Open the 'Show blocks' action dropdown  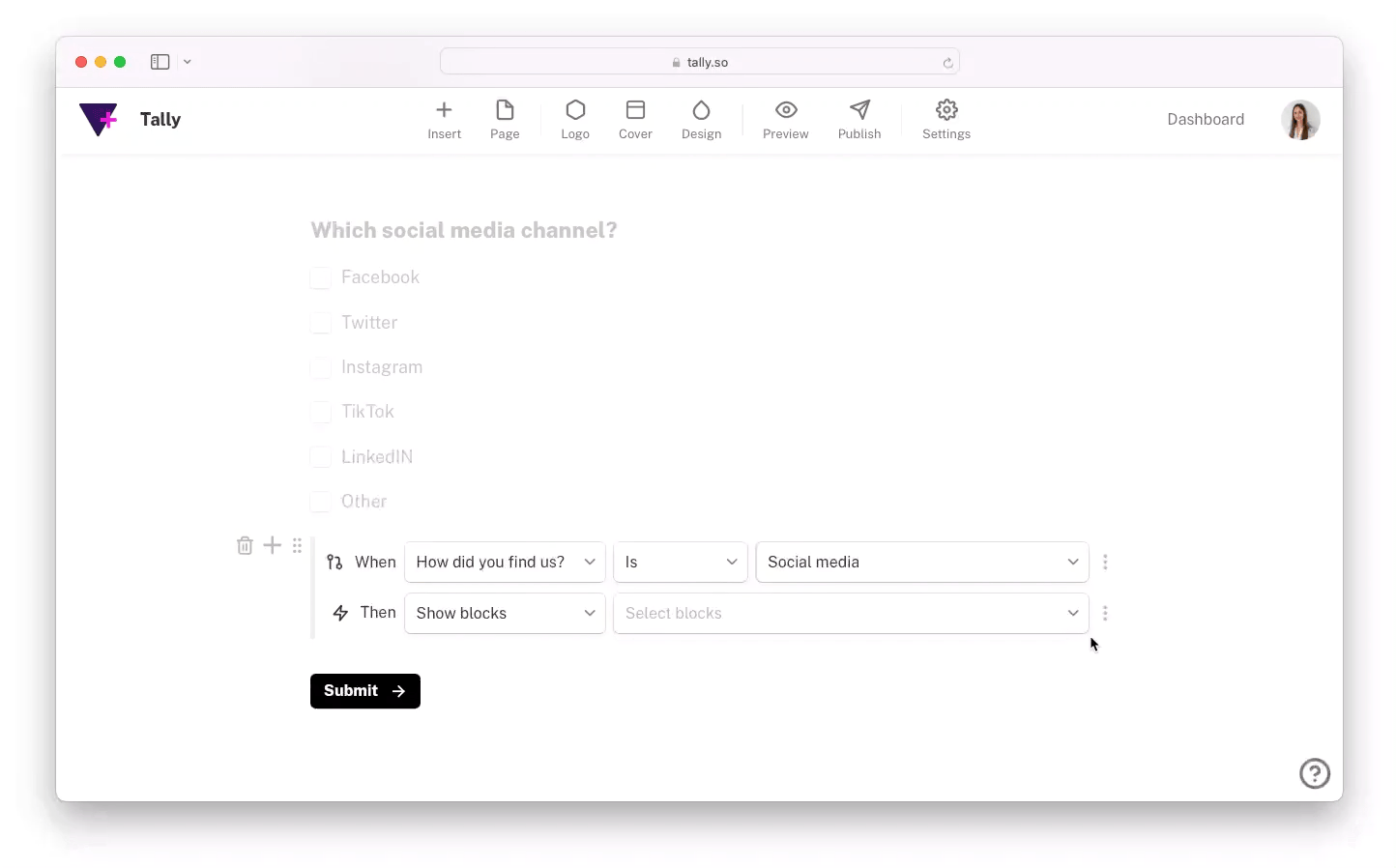505,613
